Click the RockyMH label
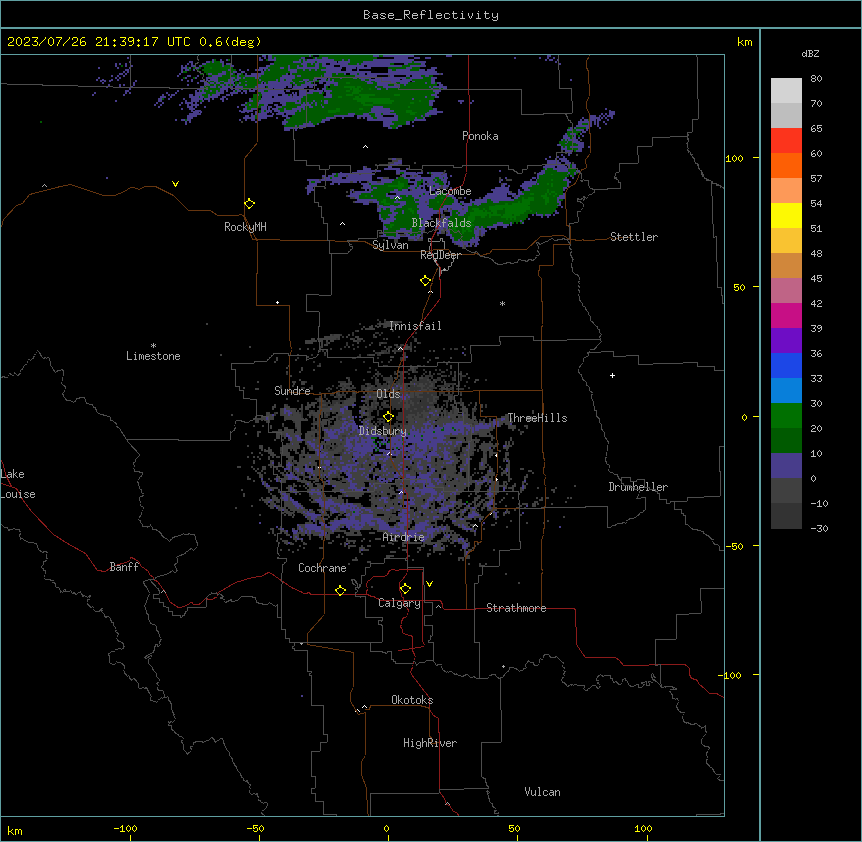 (245, 227)
